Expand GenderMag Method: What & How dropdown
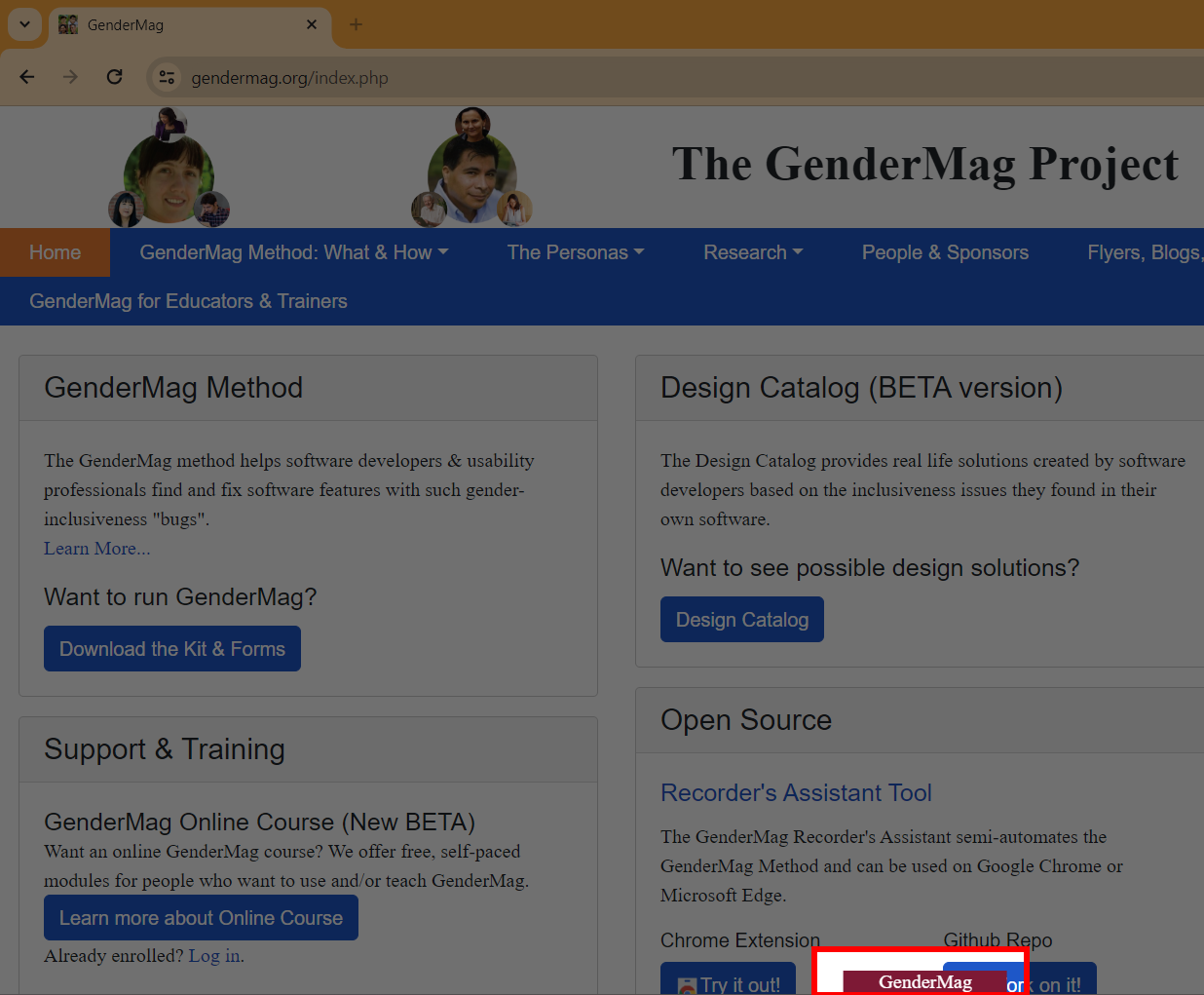The width and height of the screenshot is (1204, 995). pyautogui.click(x=294, y=252)
